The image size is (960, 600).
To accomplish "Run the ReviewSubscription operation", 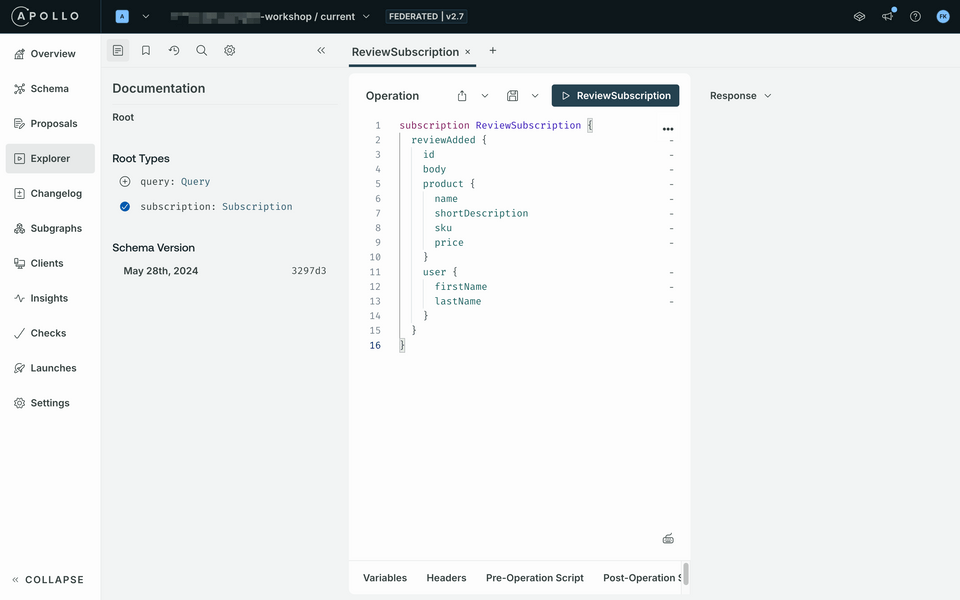I will [615, 96].
